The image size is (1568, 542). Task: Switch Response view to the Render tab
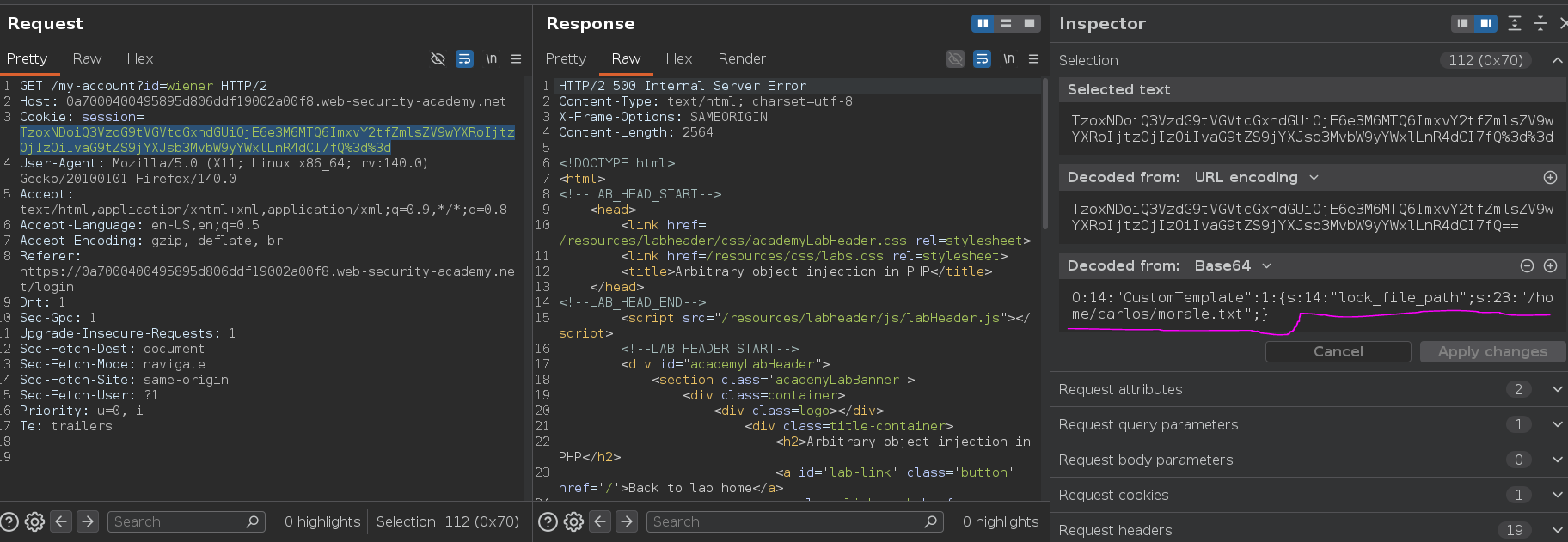tap(742, 58)
